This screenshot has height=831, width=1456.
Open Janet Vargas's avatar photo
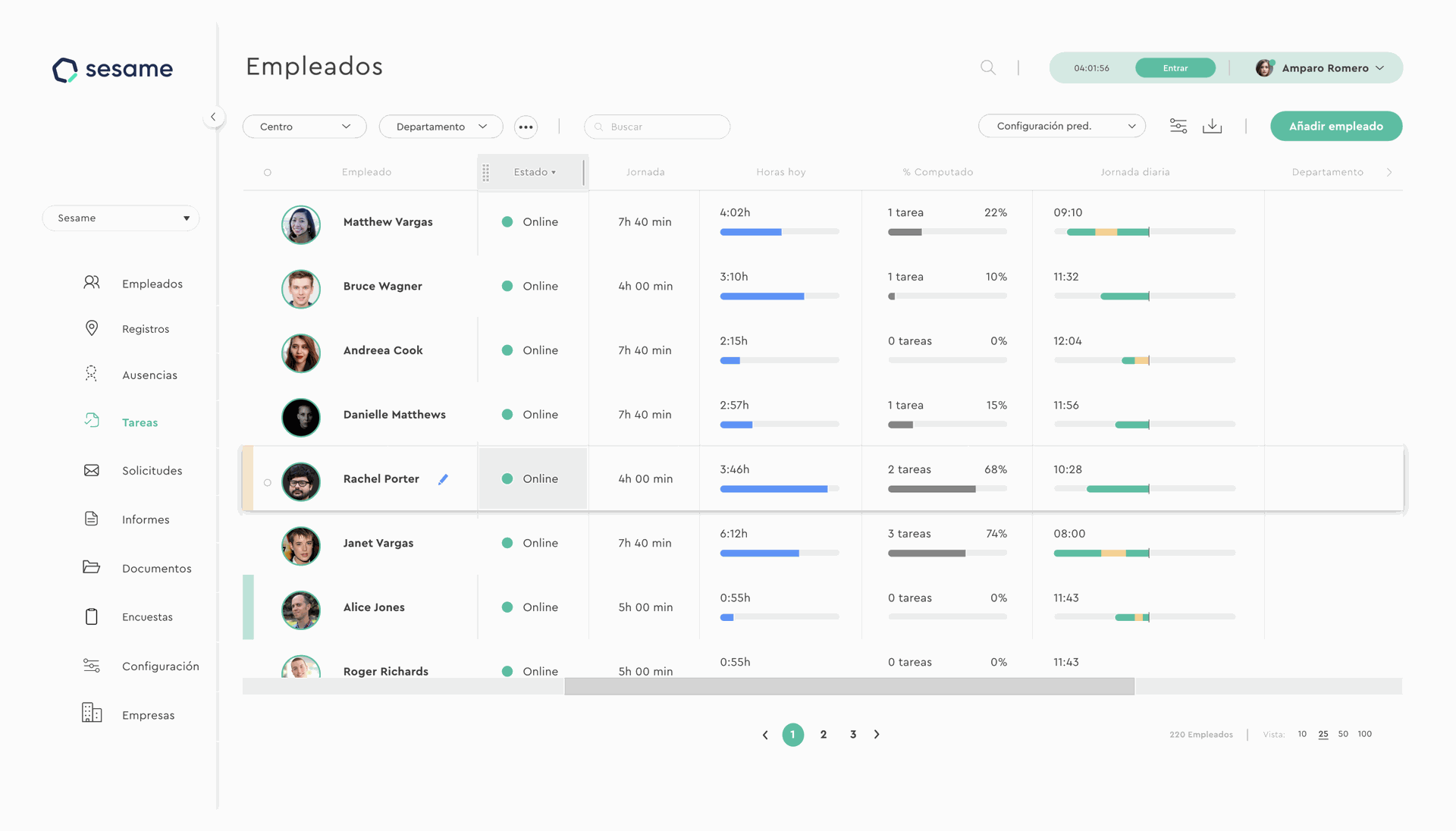coord(301,546)
